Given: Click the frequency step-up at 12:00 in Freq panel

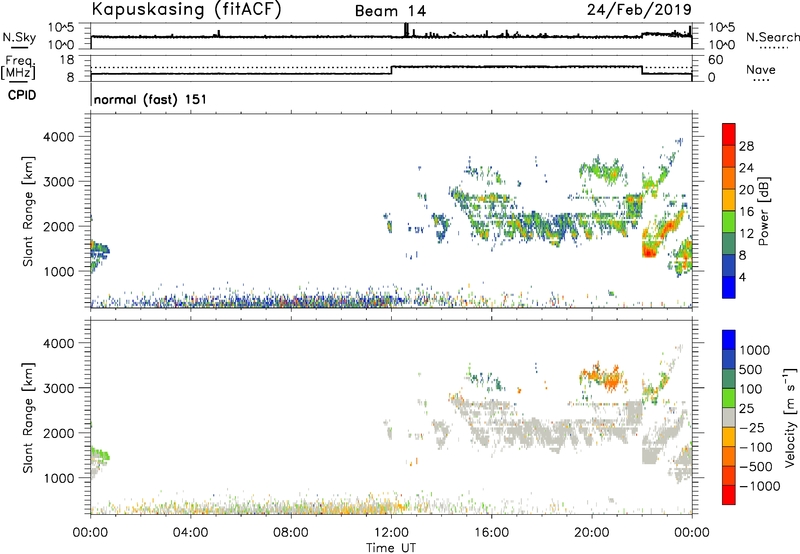Looking at the screenshot, I should click(x=391, y=70).
